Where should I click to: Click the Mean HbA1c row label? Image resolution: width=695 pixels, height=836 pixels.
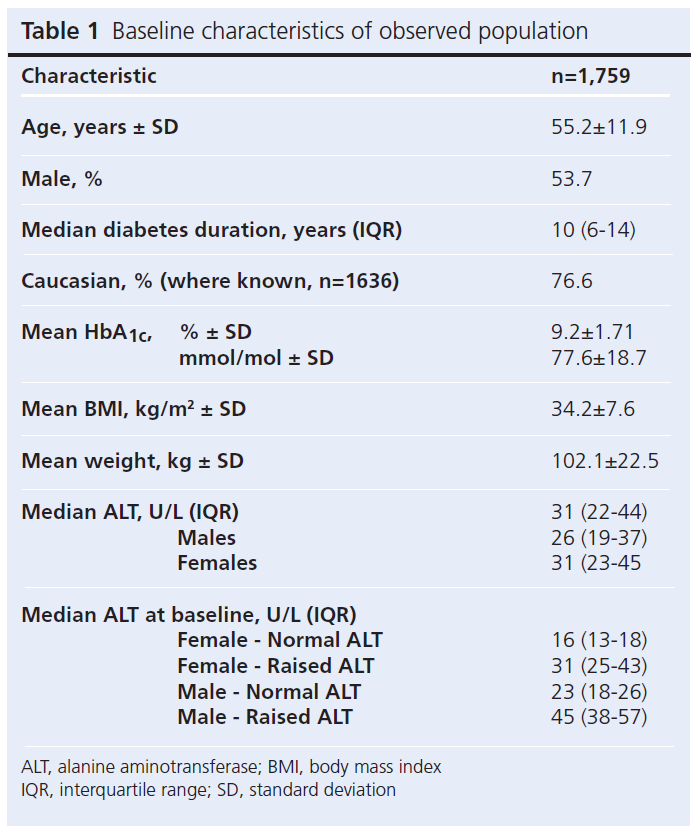(x=86, y=333)
